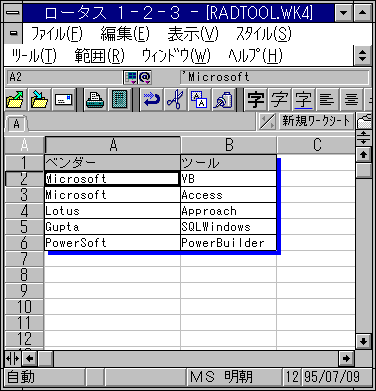Click the printer icon

tap(95, 100)
